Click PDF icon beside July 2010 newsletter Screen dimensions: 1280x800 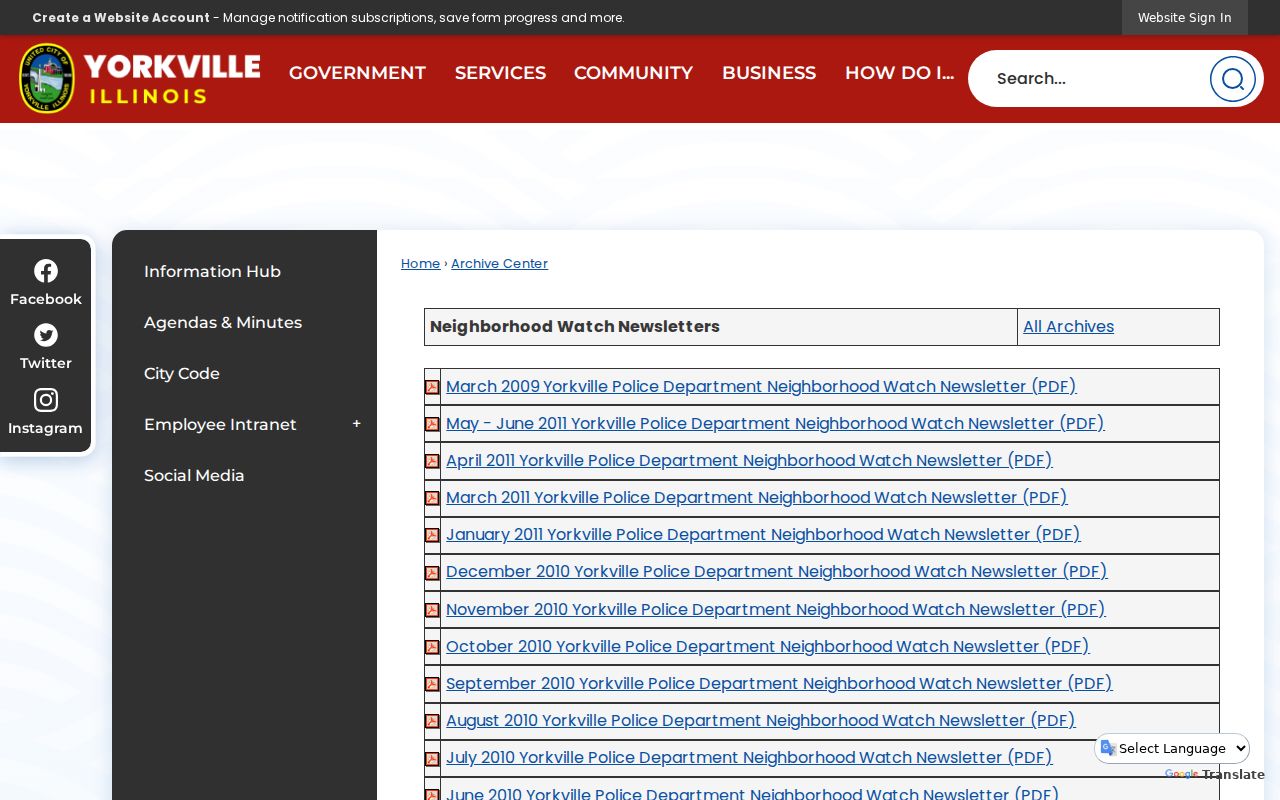(432, 759)
